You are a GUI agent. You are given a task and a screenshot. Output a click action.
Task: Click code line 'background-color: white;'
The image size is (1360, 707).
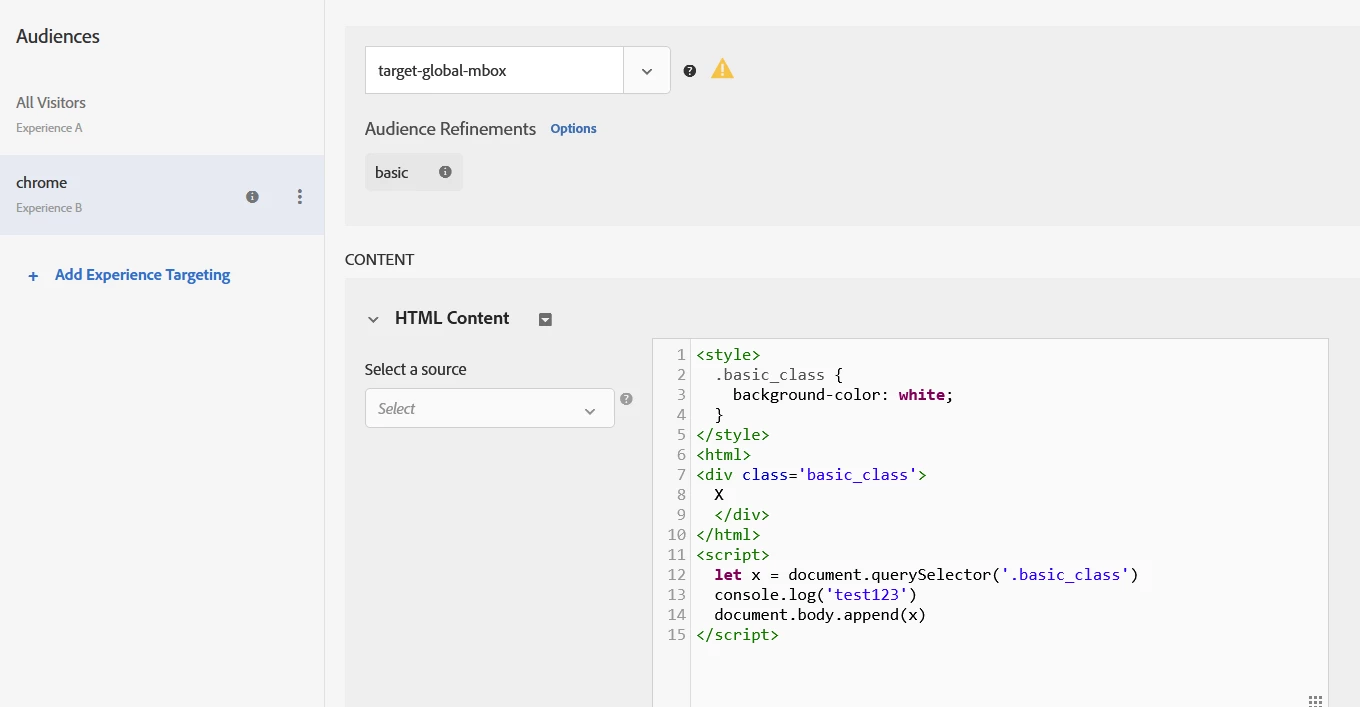tap(843, 395)
